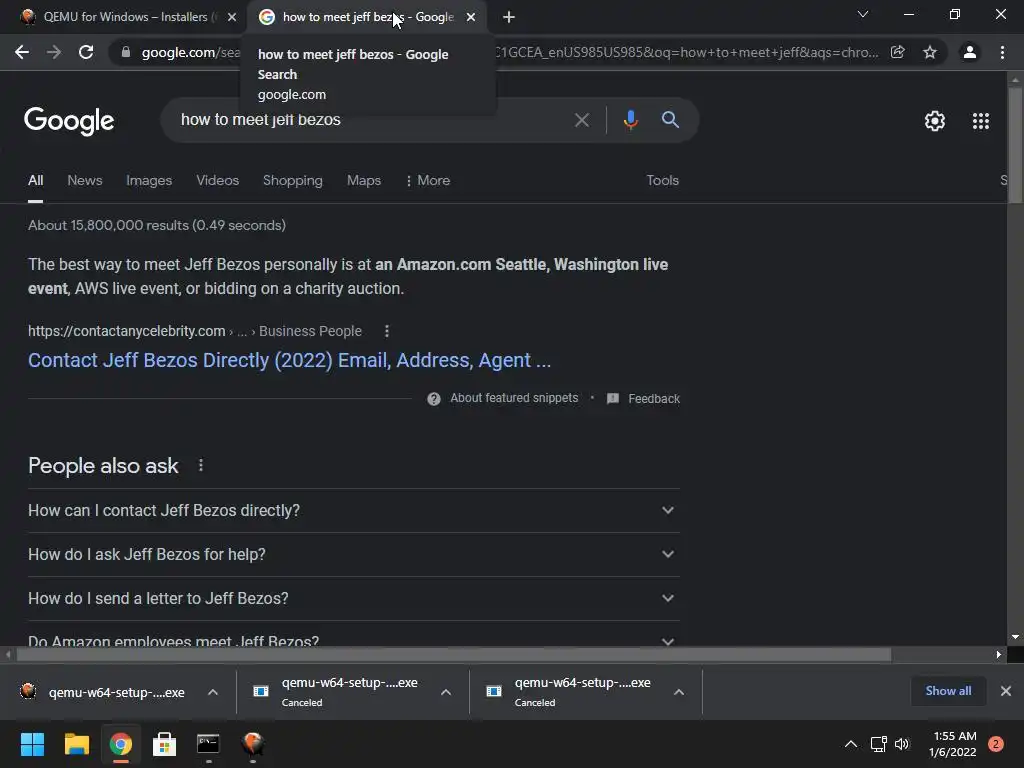Start voice search with microphone
The width and height of the screenshot is (1024, 768).
(x=630, y=120)
